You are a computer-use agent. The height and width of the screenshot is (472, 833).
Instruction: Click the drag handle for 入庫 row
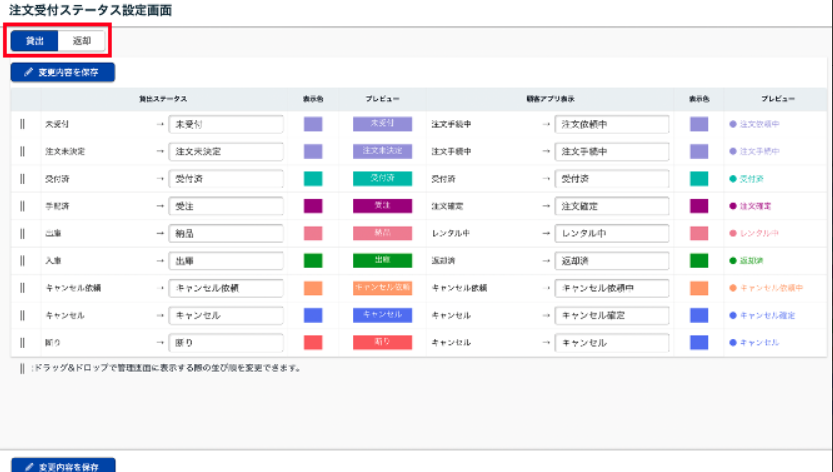[22, 261]
